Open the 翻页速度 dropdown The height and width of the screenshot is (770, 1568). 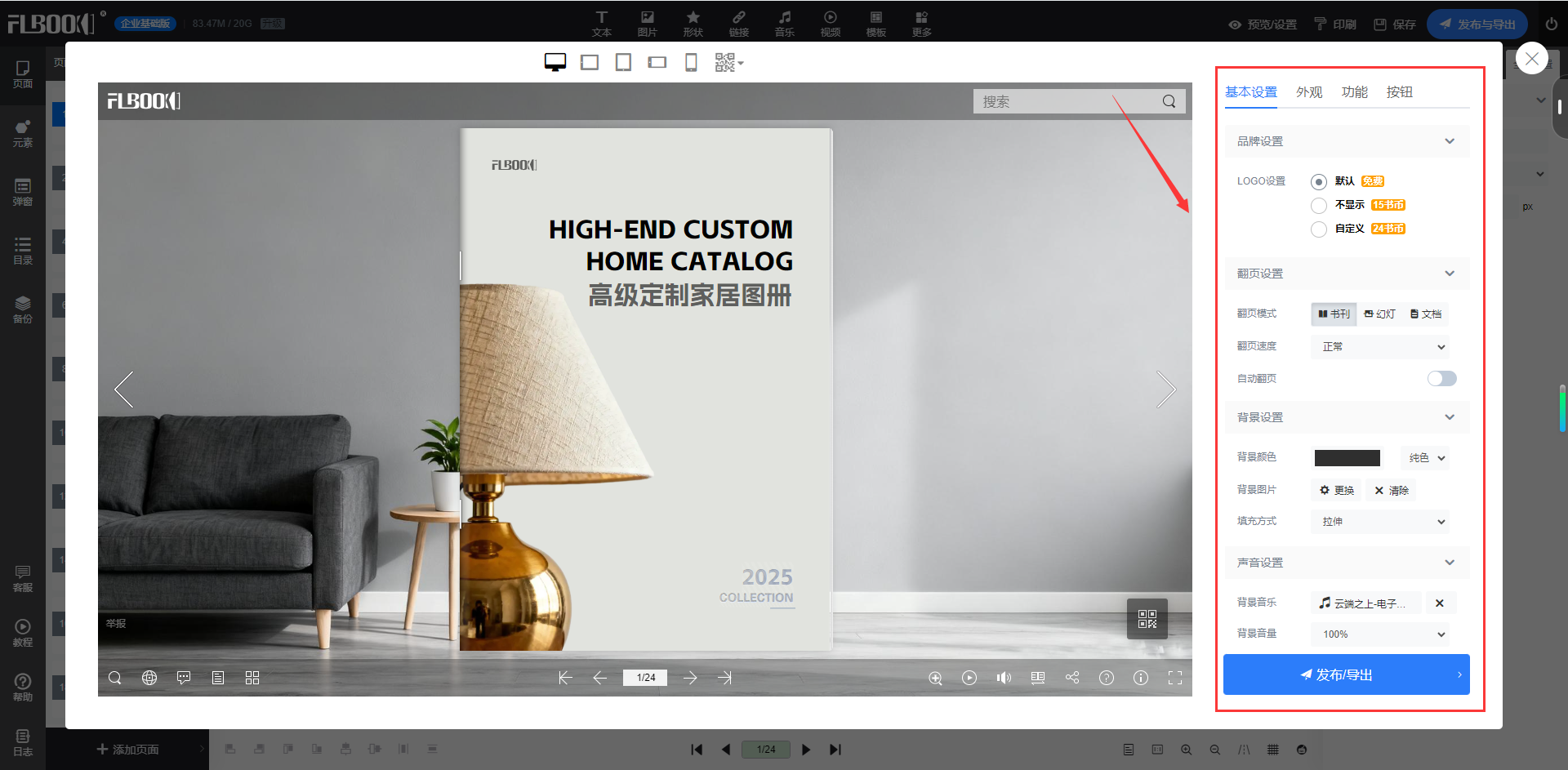pyautogui.click(x=1380, y=347)
